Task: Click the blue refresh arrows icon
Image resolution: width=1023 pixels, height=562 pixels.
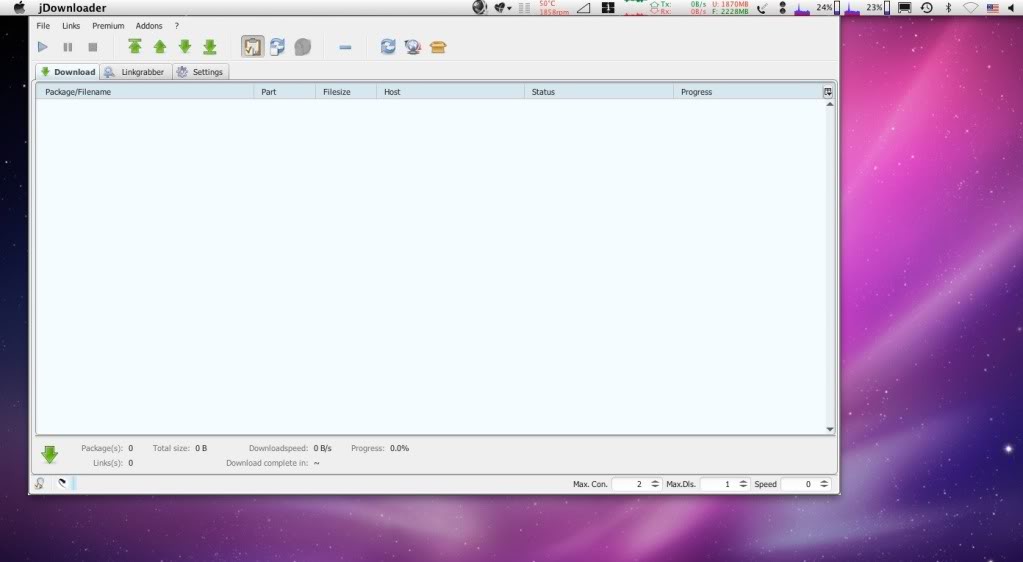Action: (388, 46)
